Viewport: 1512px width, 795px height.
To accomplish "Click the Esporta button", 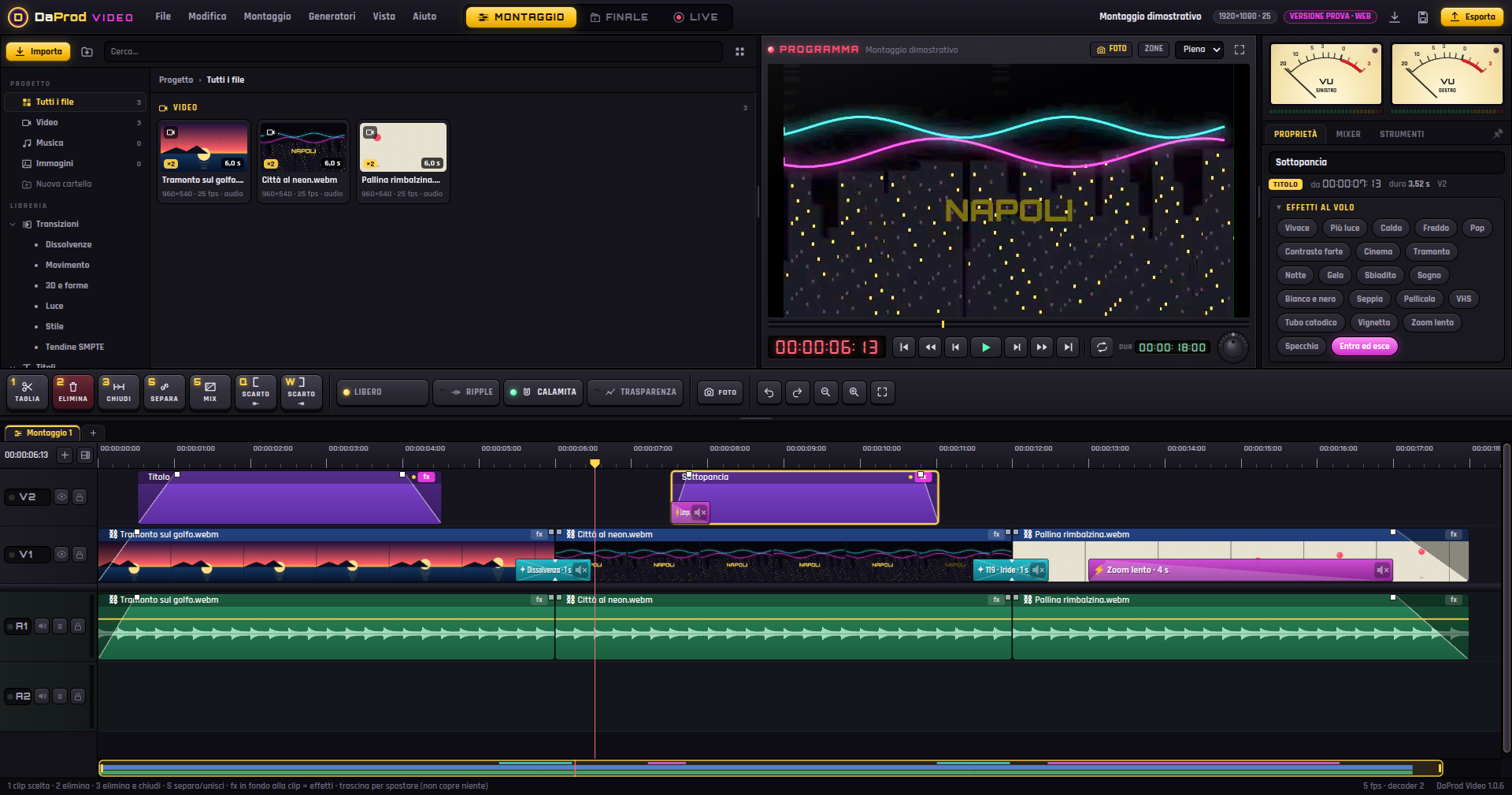I will [x=1473, y=17].
